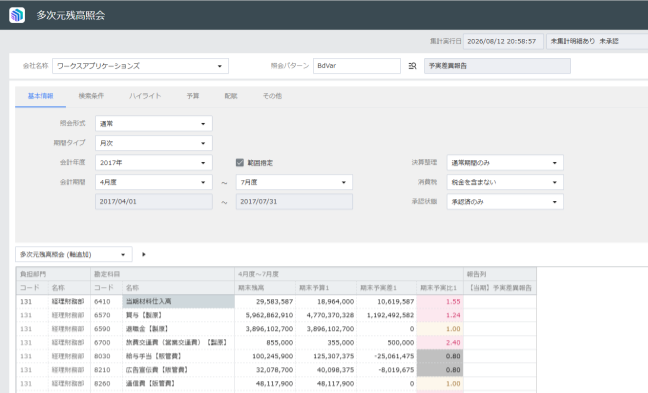Image resolution: width=648 pixels, height=393 pixels.
Task: Open the 多次元残高照会 (軸追加) dropdown
Action: (x=74, y=255)
